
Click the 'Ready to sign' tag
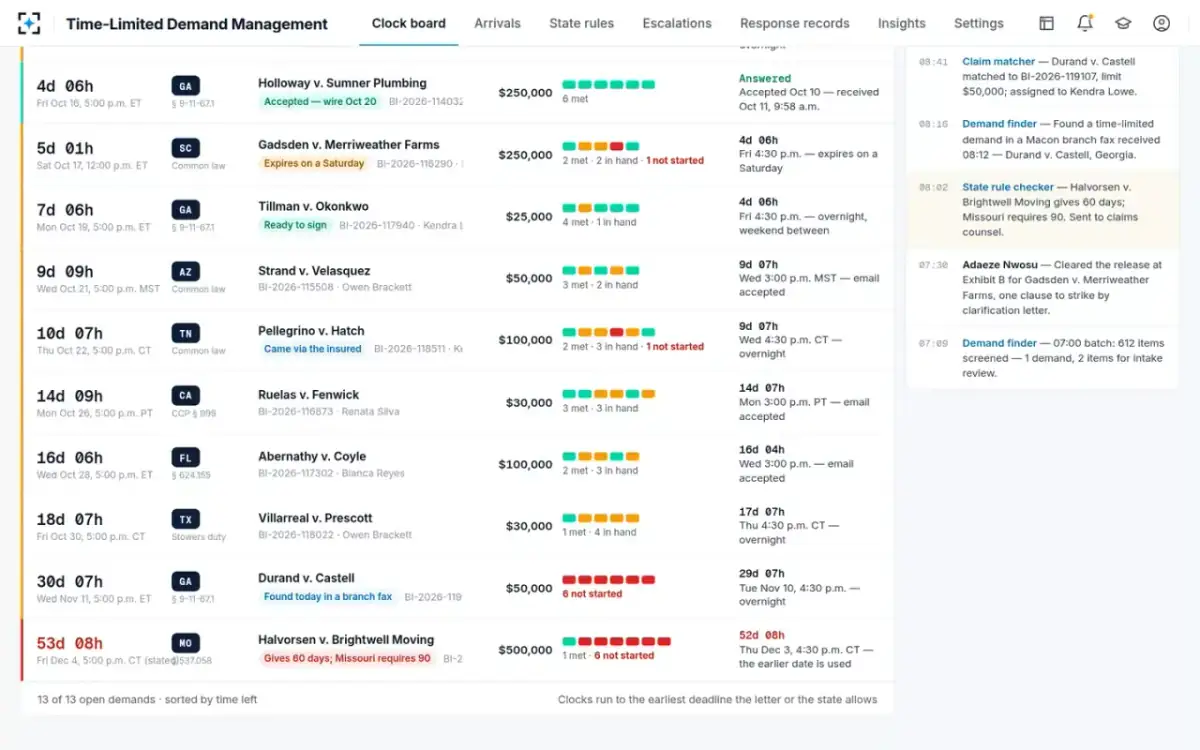pos(295,225)
